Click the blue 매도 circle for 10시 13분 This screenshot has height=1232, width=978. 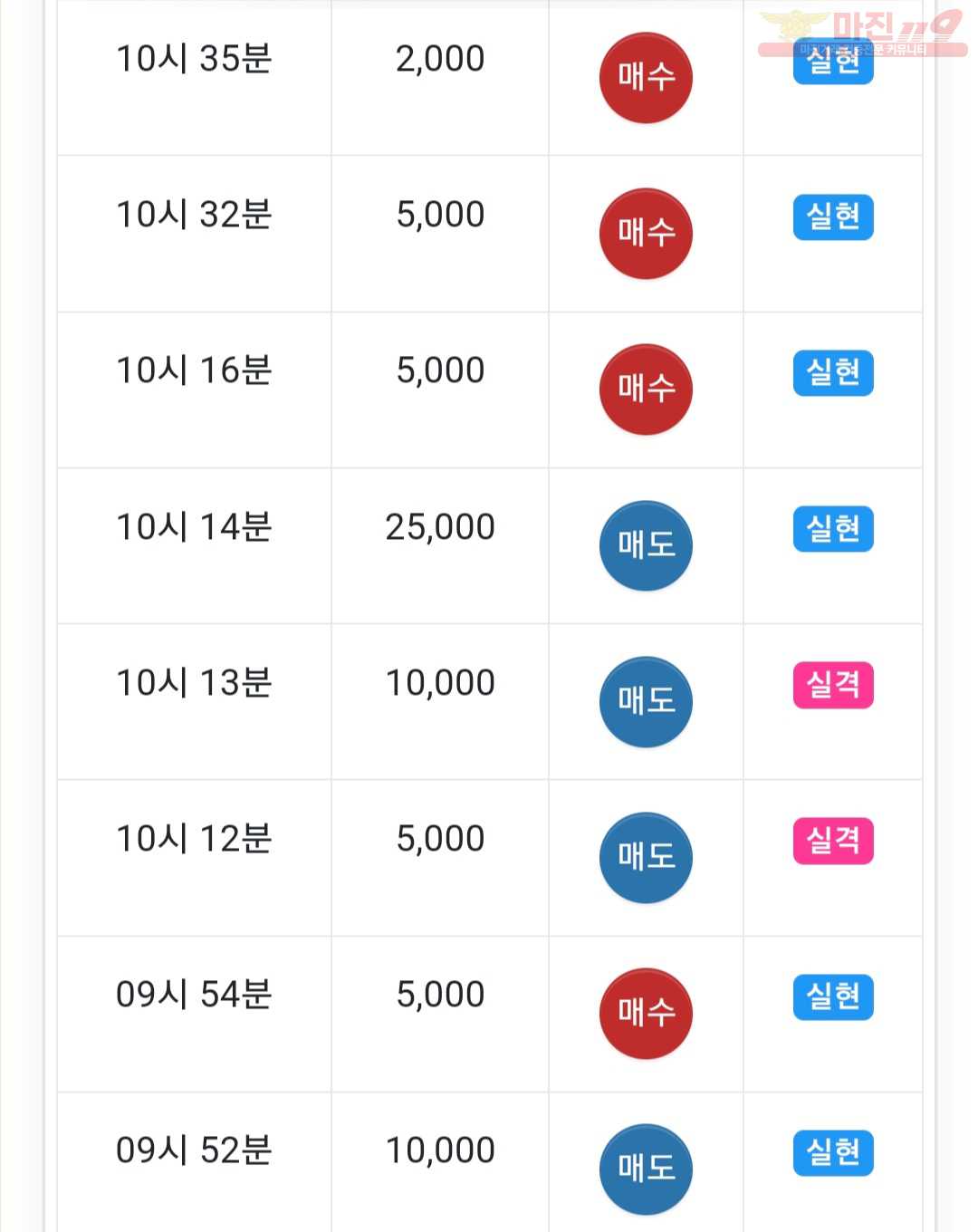(646, 701)
